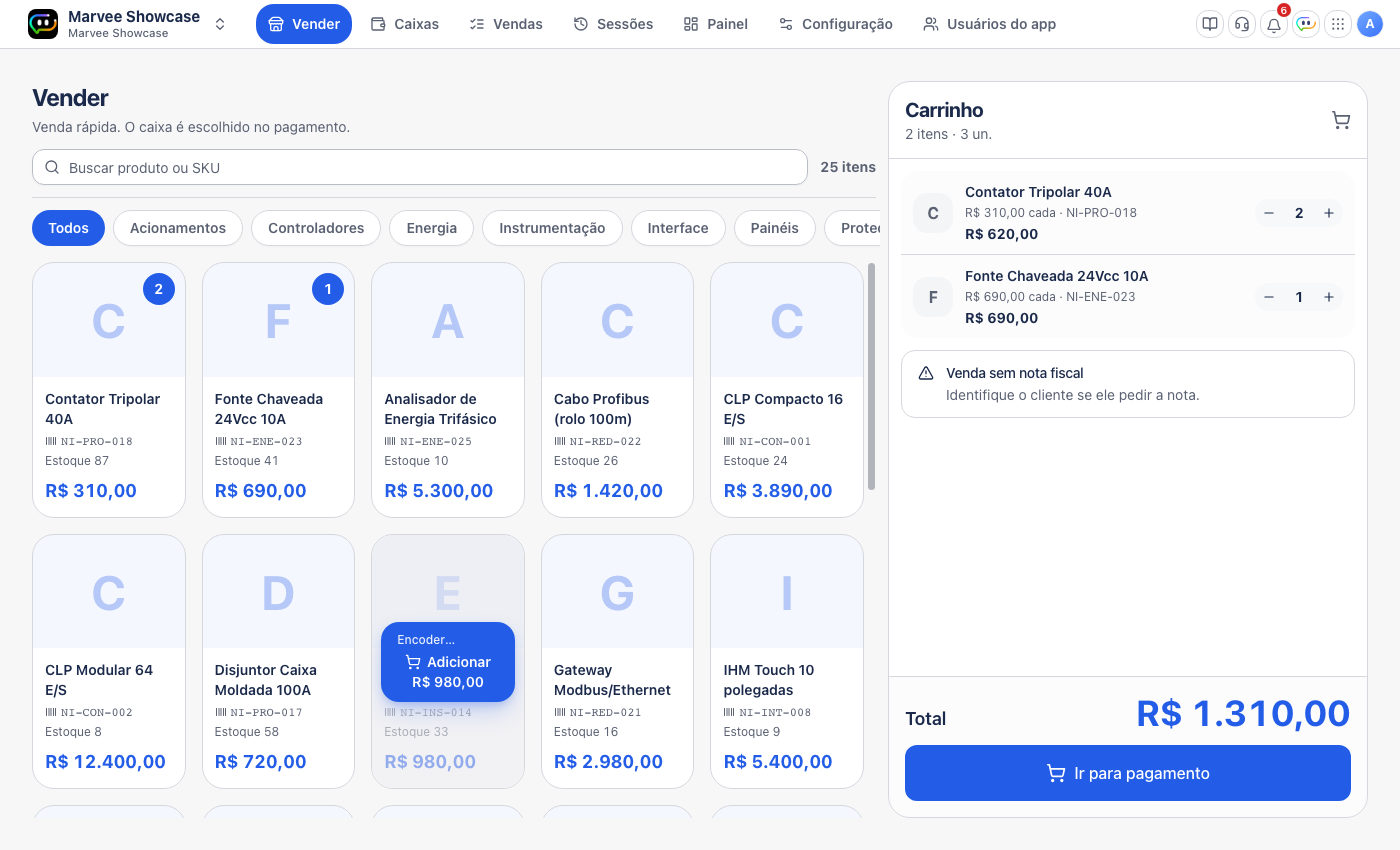1400x850 pixels.
Task: Expand the Marvee Showcase workspace switcher
Action: (x=220, y=24)
